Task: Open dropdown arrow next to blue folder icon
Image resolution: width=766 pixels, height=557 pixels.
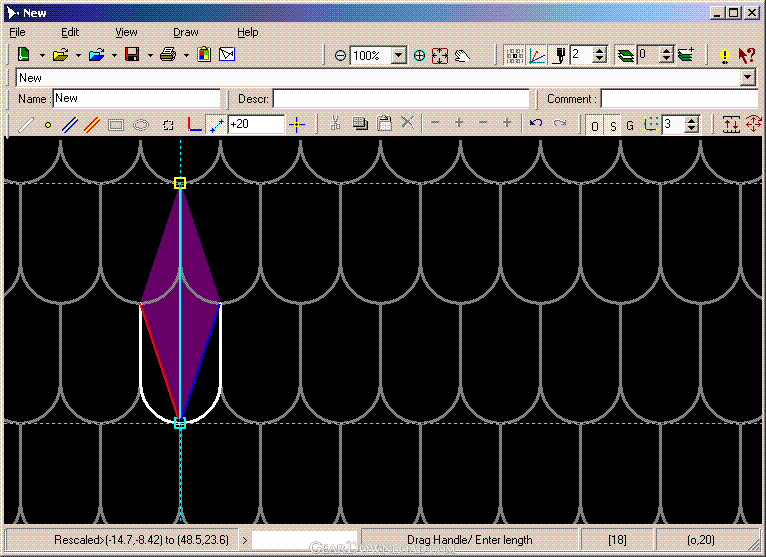Action: click(114, 56)
